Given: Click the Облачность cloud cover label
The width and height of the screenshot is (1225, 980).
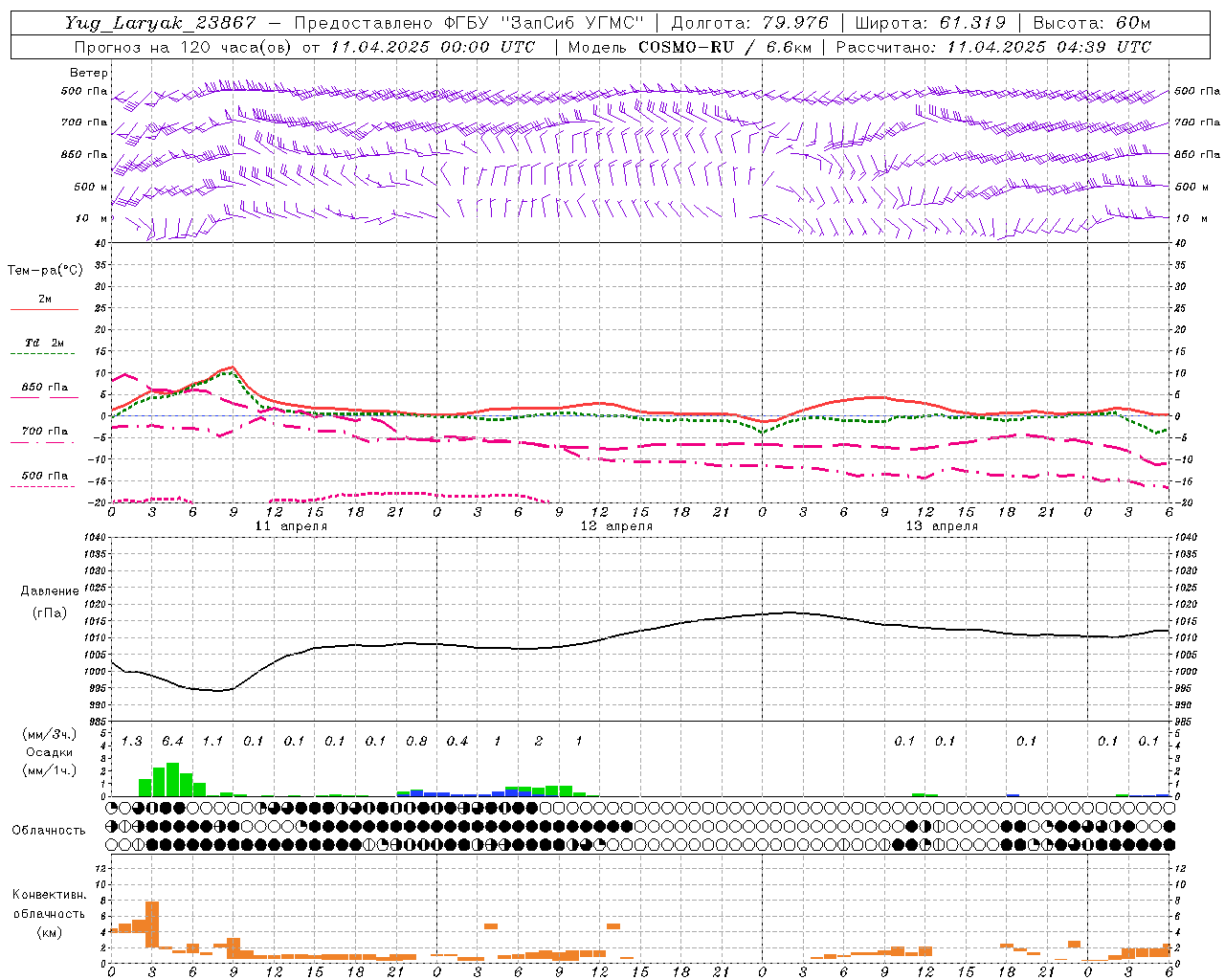Looking at the screenshot, I should (49, 831).
